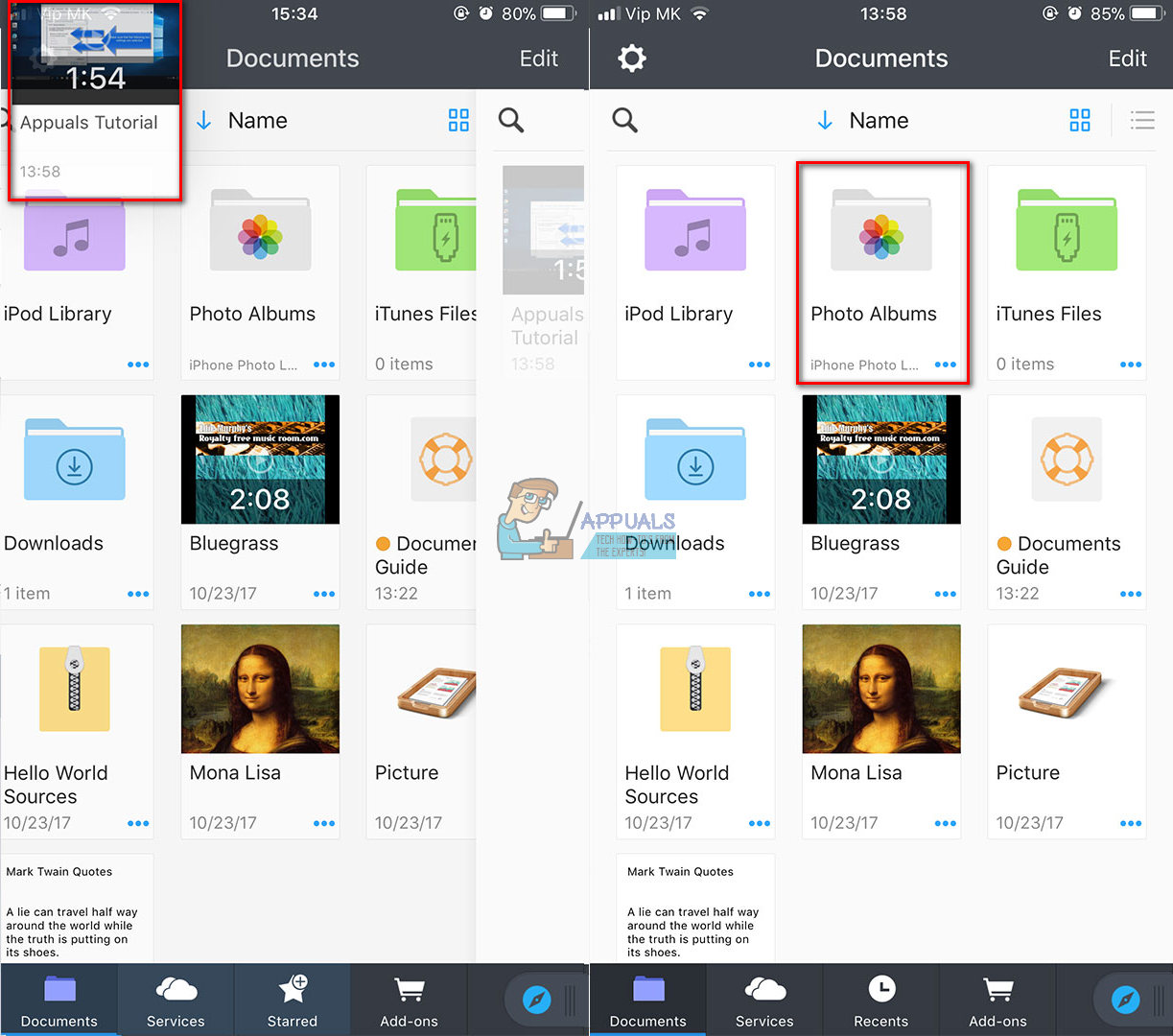Select Starred tab on left screen
Image resolution: width=1173 pixels, height=1036 pixels.
click(293, 1000)
